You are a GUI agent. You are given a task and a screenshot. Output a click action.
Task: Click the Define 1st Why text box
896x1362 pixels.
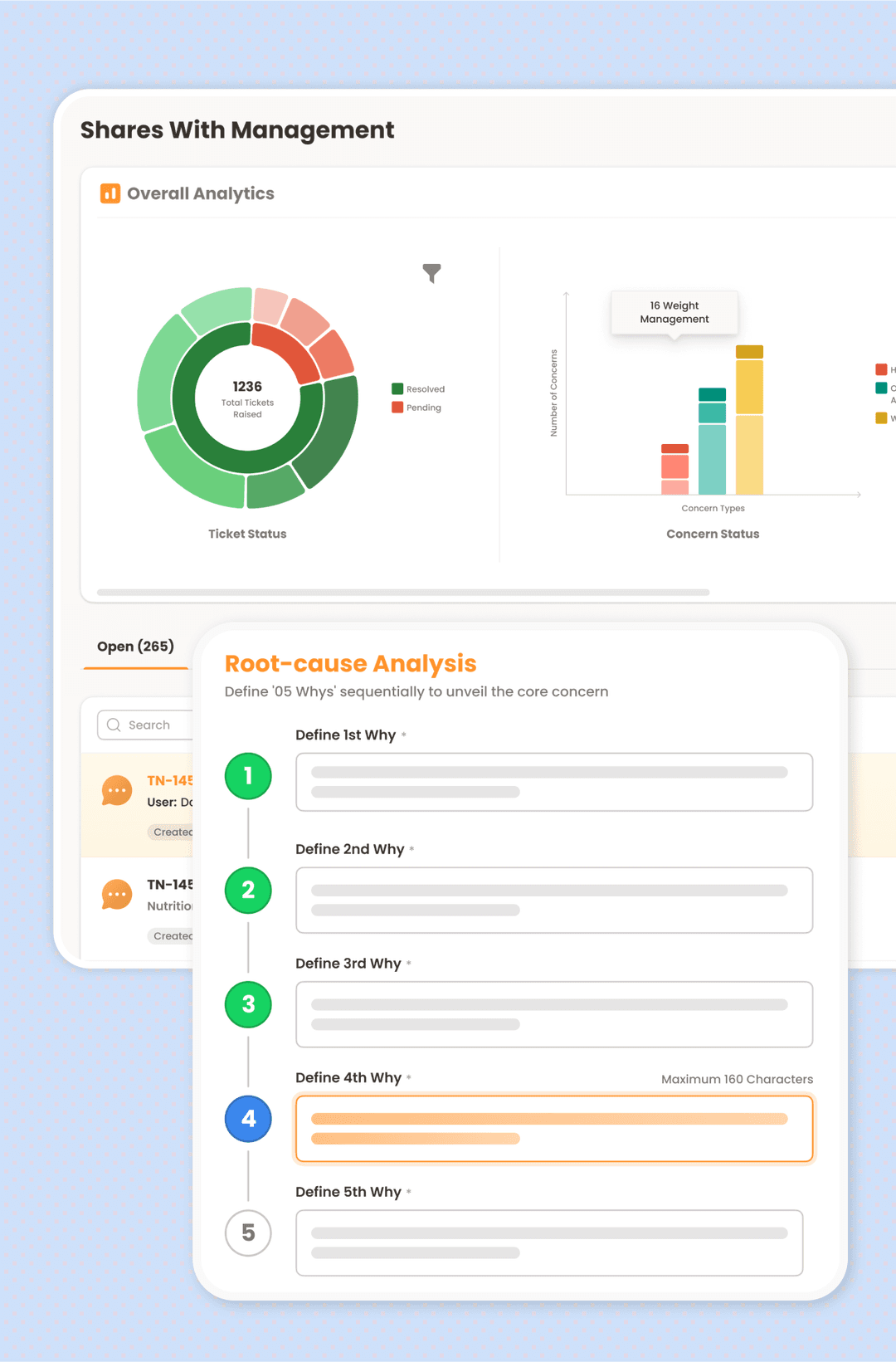click(x=553, y=782)
